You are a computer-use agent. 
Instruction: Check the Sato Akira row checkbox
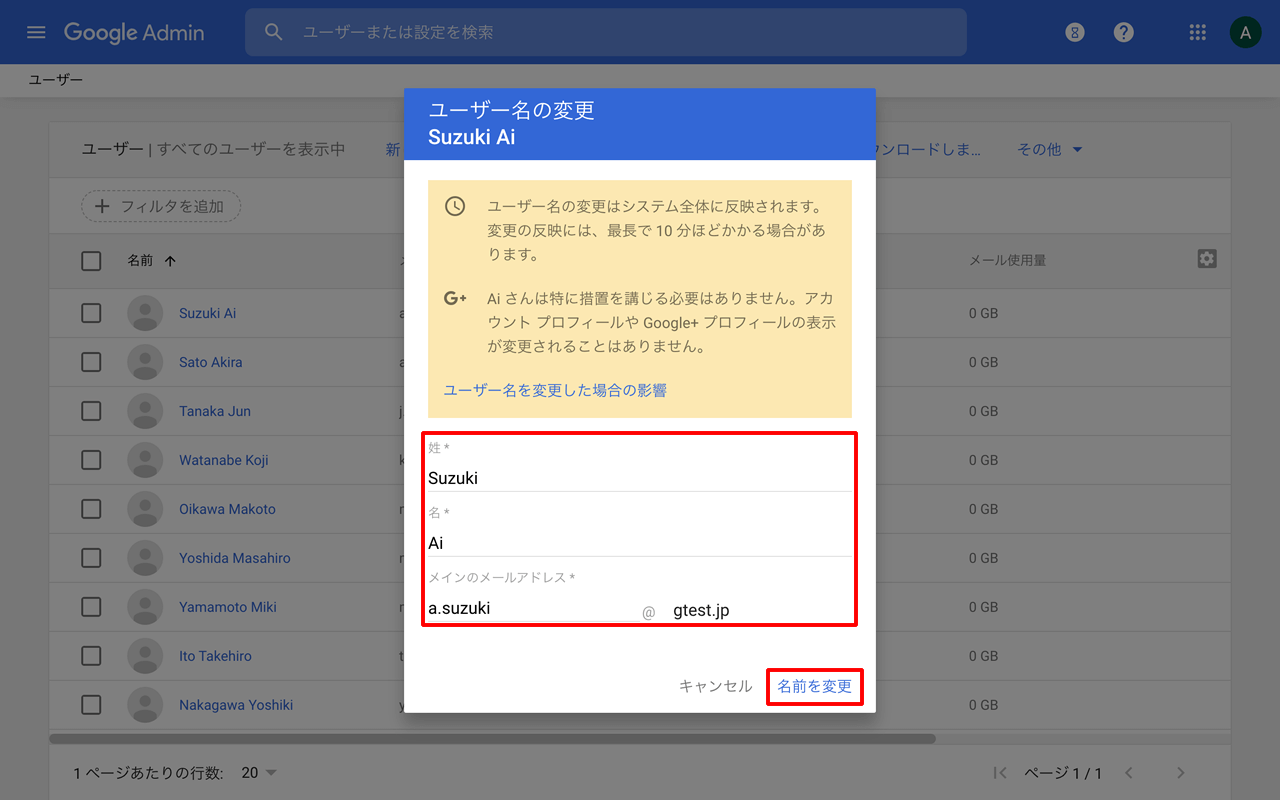(91, 362)
